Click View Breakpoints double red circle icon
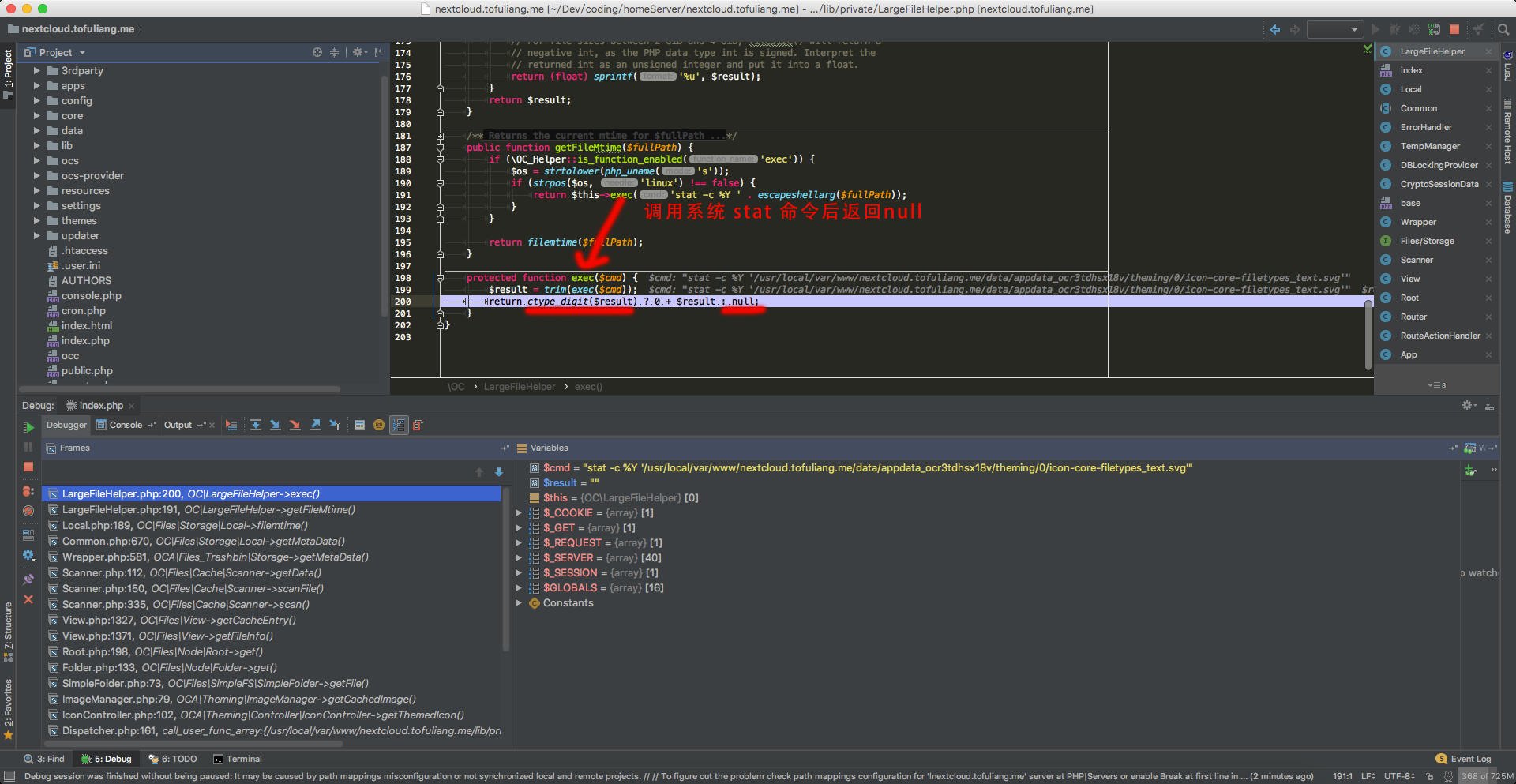Viewport: 1516px width, 784px height. (x=28, y=491)
